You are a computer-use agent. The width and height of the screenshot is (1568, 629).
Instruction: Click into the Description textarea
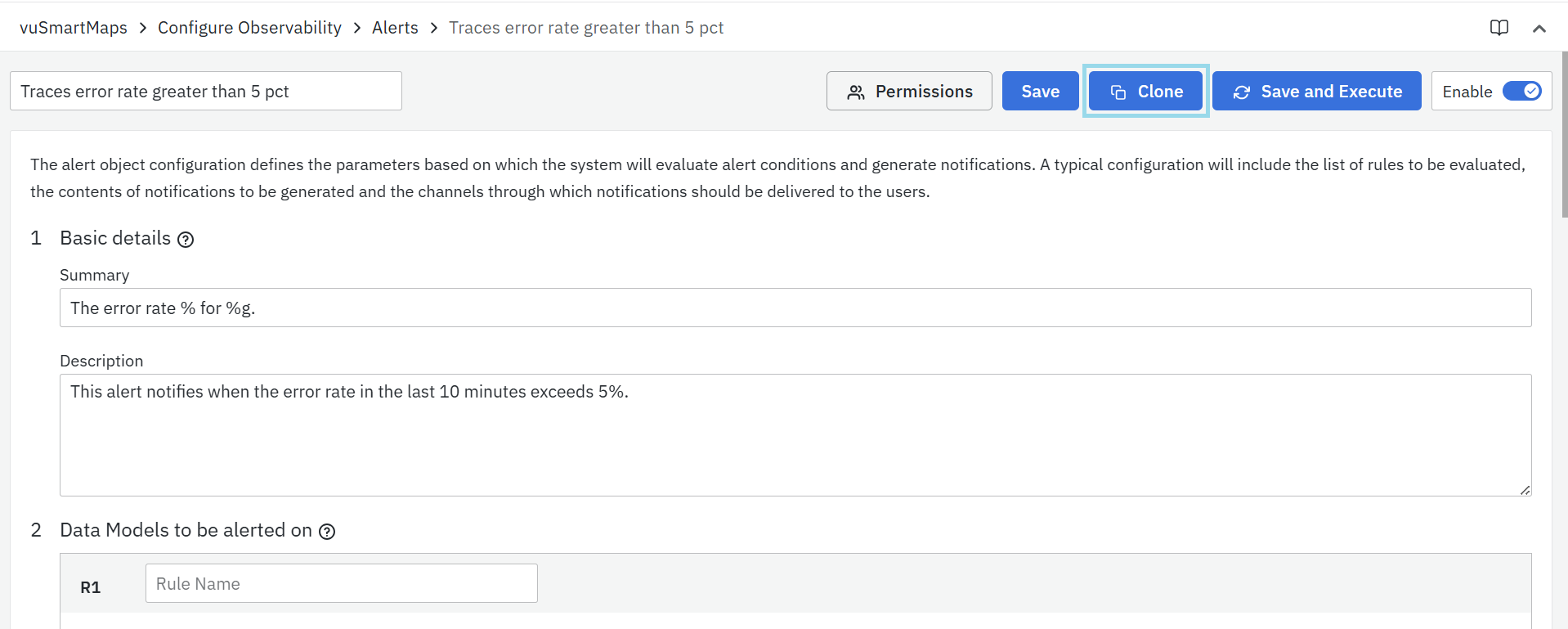click(795, 434)
